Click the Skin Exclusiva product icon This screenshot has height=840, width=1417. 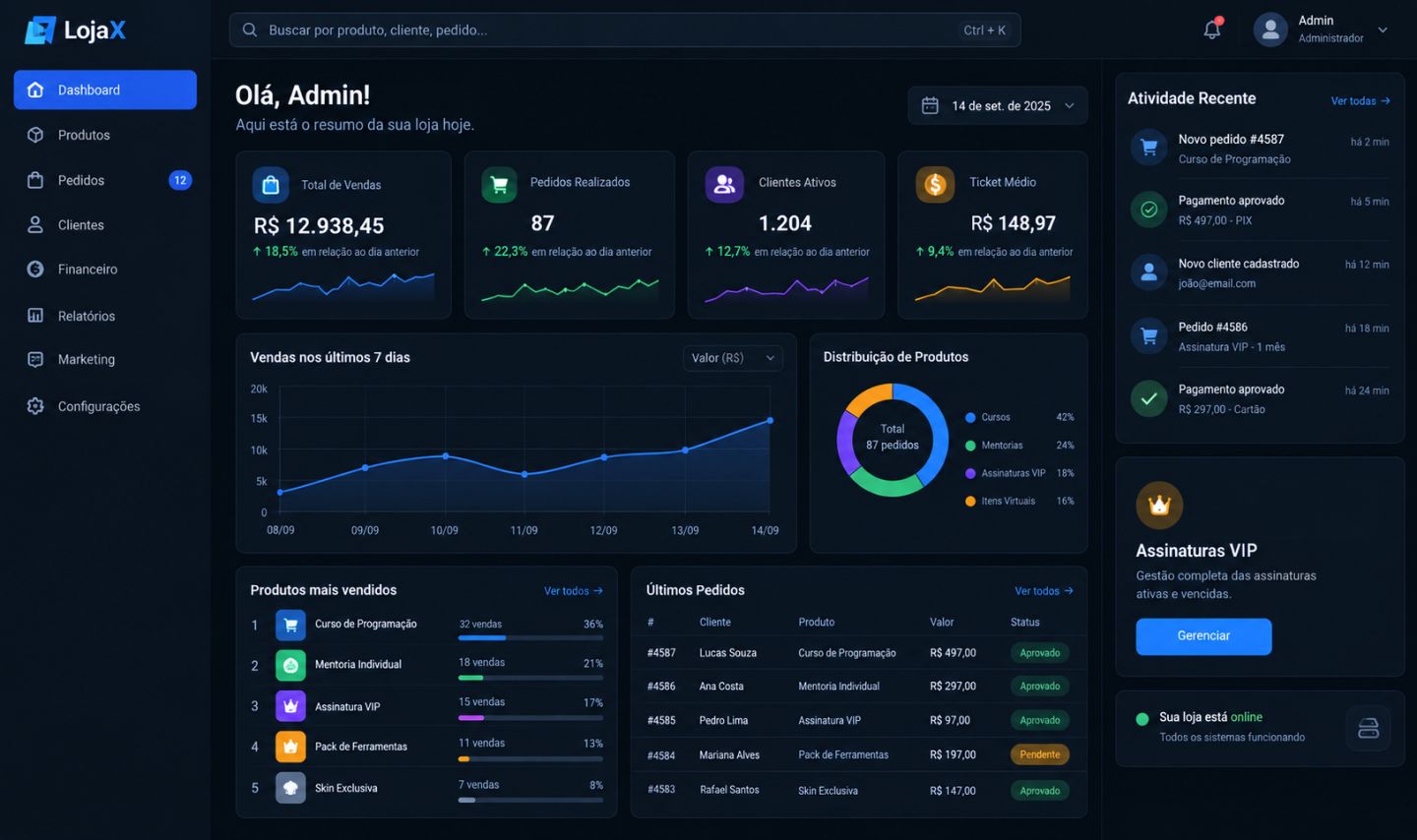(x=290, y=788)
